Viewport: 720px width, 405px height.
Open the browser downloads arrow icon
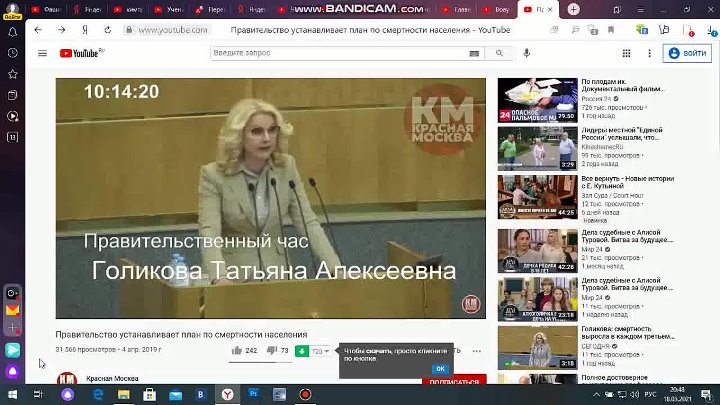tap(711, 30)
